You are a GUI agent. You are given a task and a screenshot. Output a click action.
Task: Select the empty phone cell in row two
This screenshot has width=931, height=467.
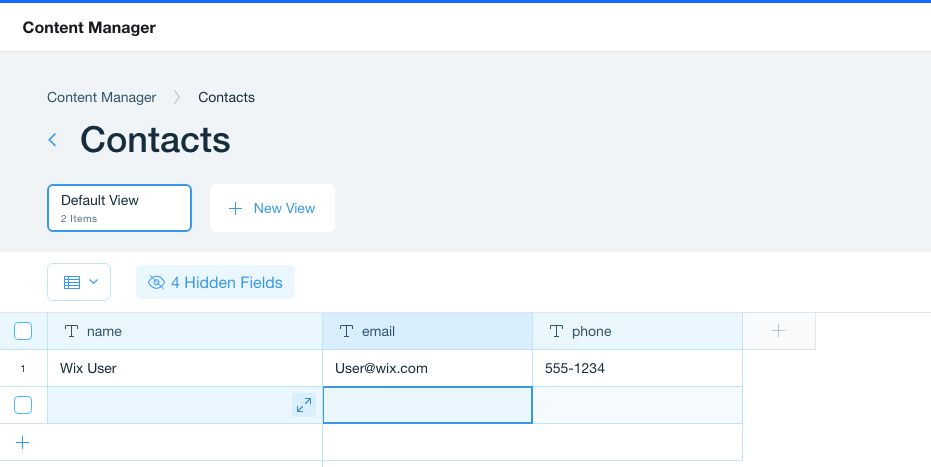638,405
